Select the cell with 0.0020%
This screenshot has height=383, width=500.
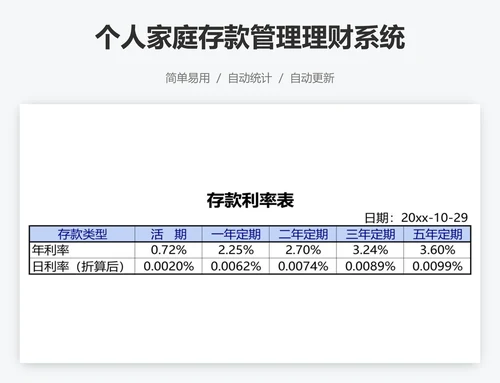[x=168, y=266]
